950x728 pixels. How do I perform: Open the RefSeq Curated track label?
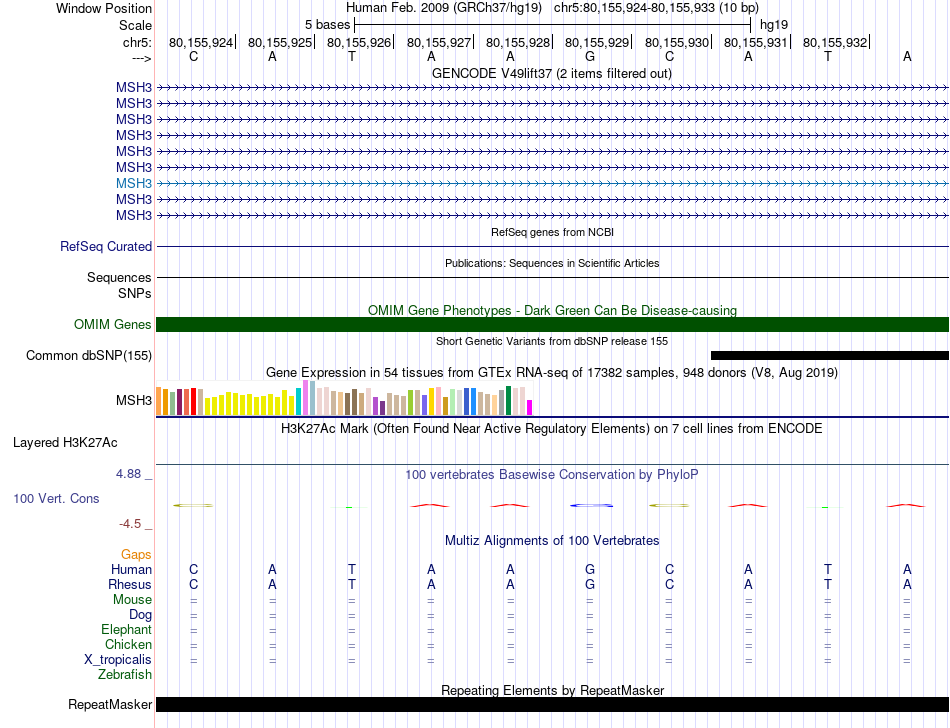click(x=106, y=246)
